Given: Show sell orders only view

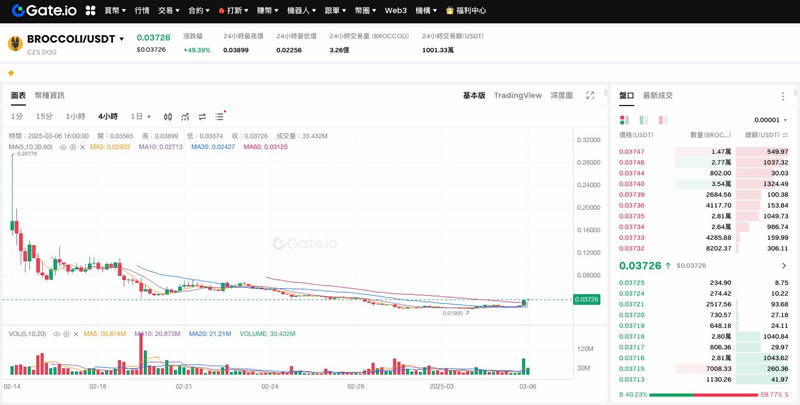Looking at the screenshot, I should [x=663, y=120].
